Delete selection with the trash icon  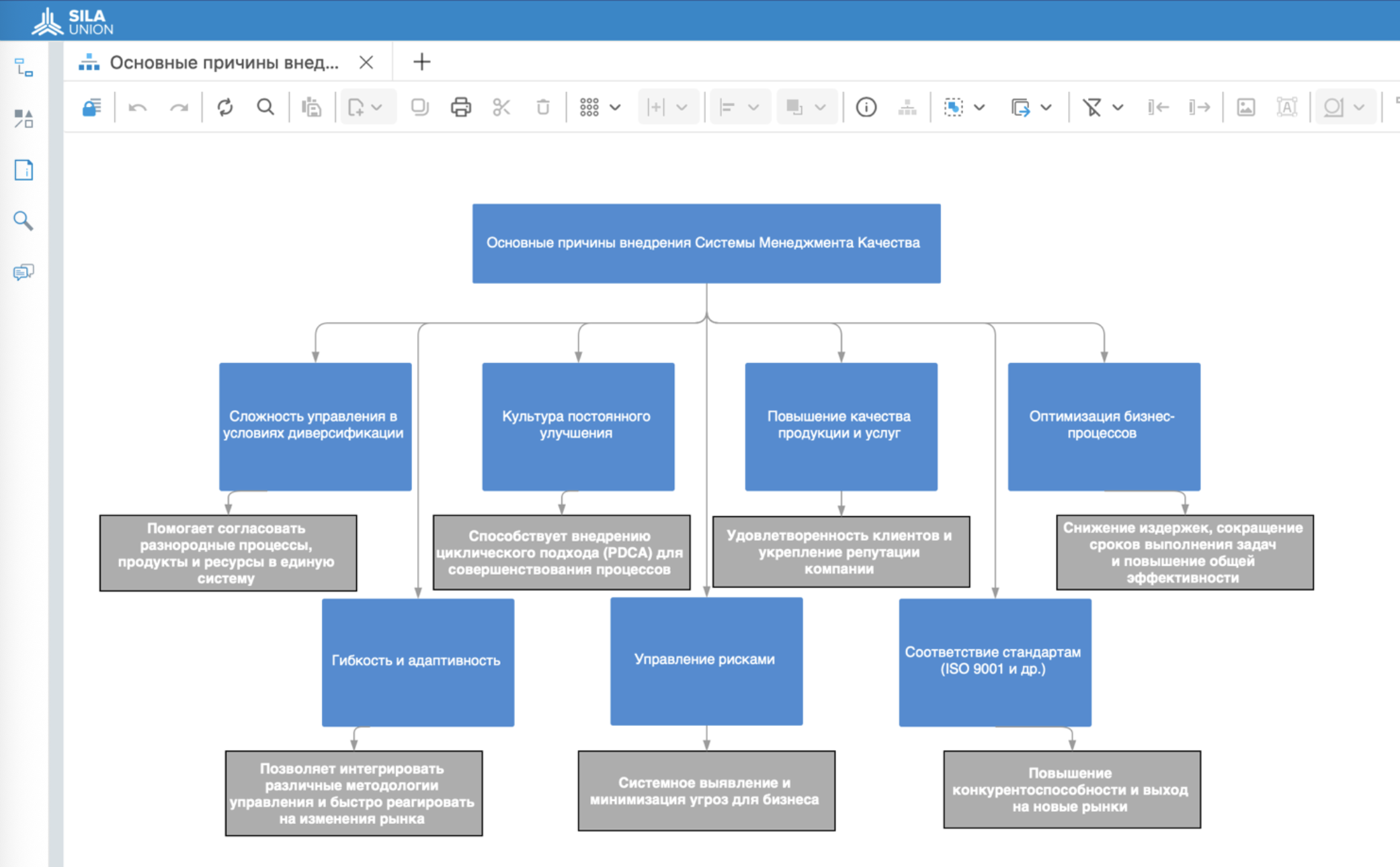click(x=543, y=107)
